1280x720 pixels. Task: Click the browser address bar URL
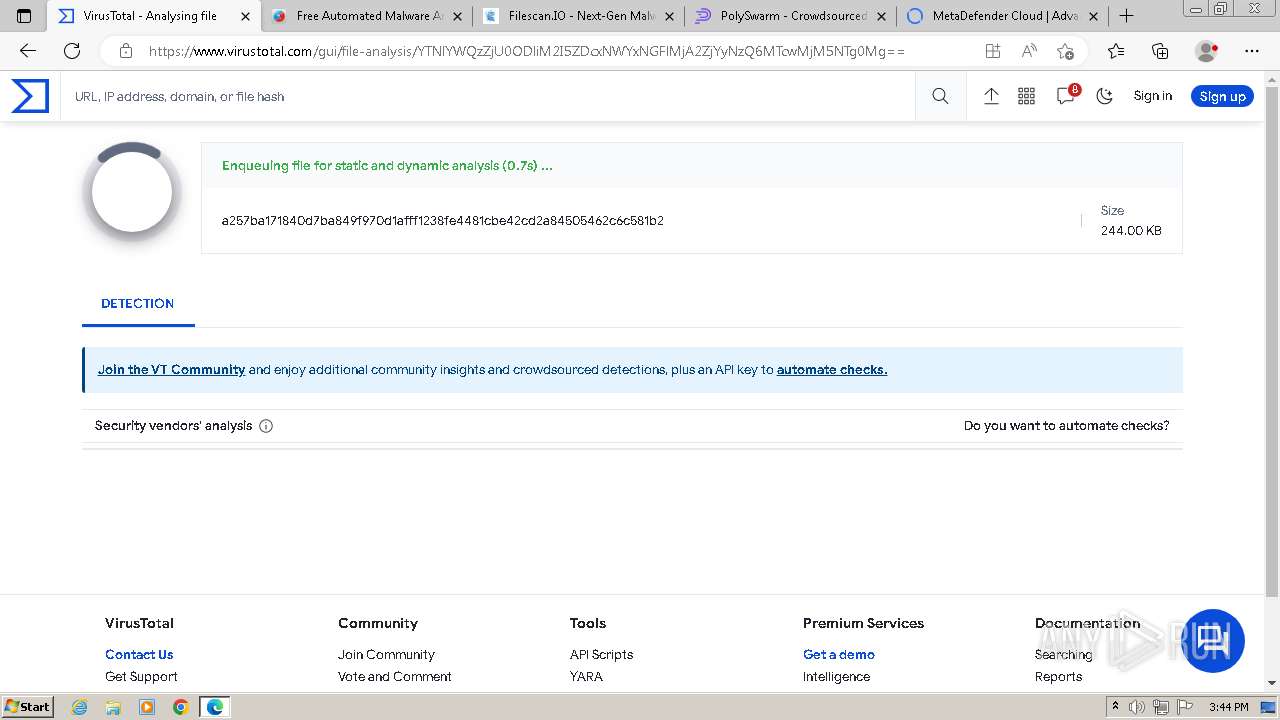[x=527, y=51]
